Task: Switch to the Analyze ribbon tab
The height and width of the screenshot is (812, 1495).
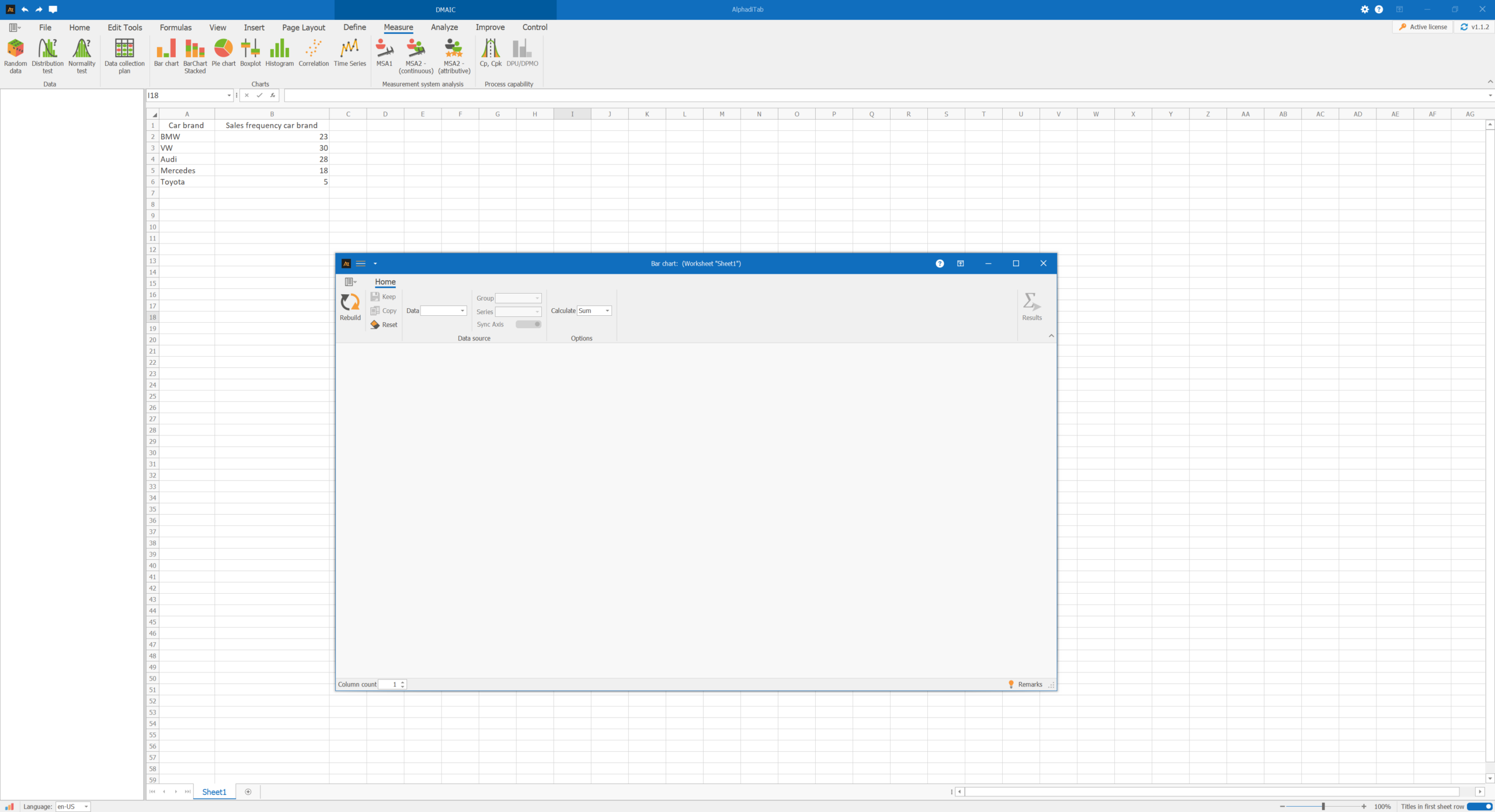Action: click(x=444, y=27)
